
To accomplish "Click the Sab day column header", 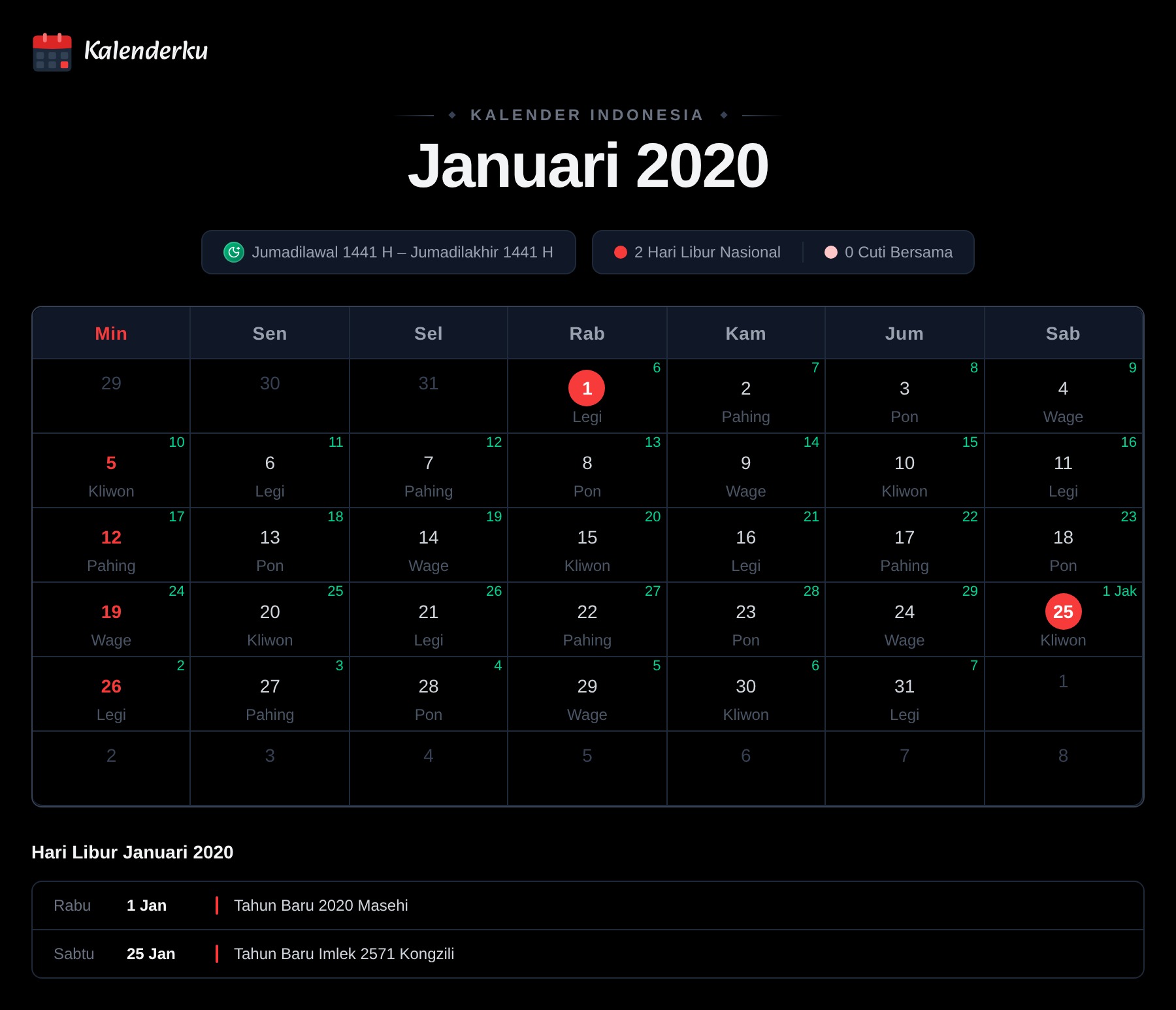I will point(1063,333).
